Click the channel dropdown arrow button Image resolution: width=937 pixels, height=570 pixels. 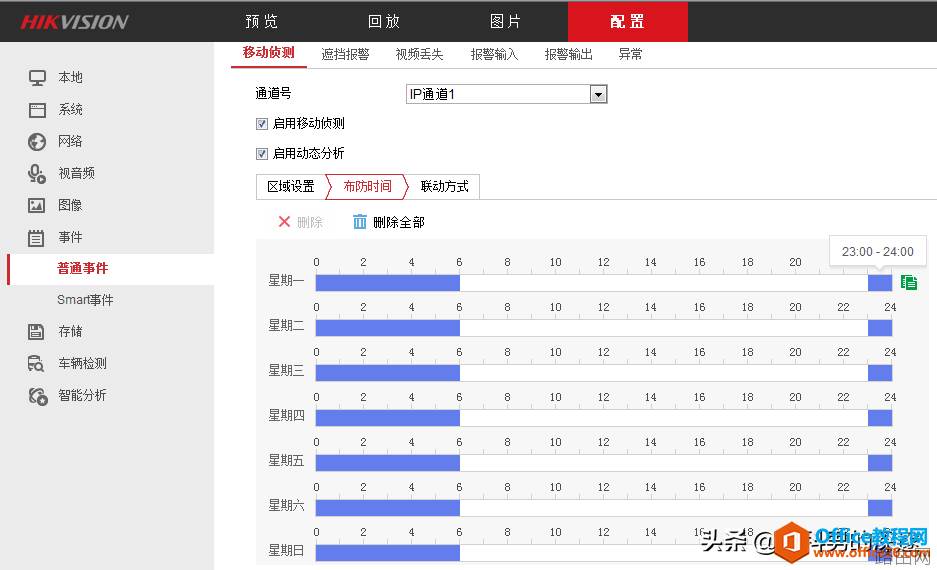click(x=598, y=94)
